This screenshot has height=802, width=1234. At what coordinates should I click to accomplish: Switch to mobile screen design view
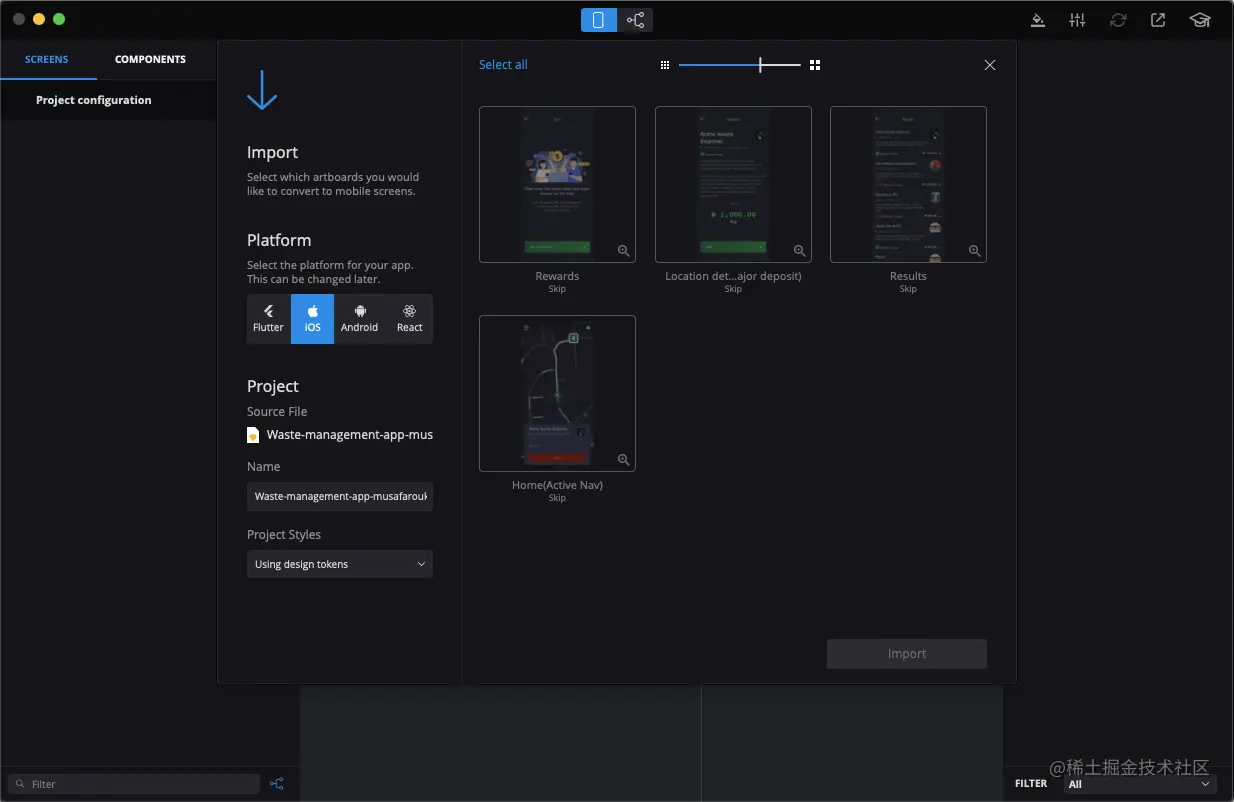[x=598, y=20]
